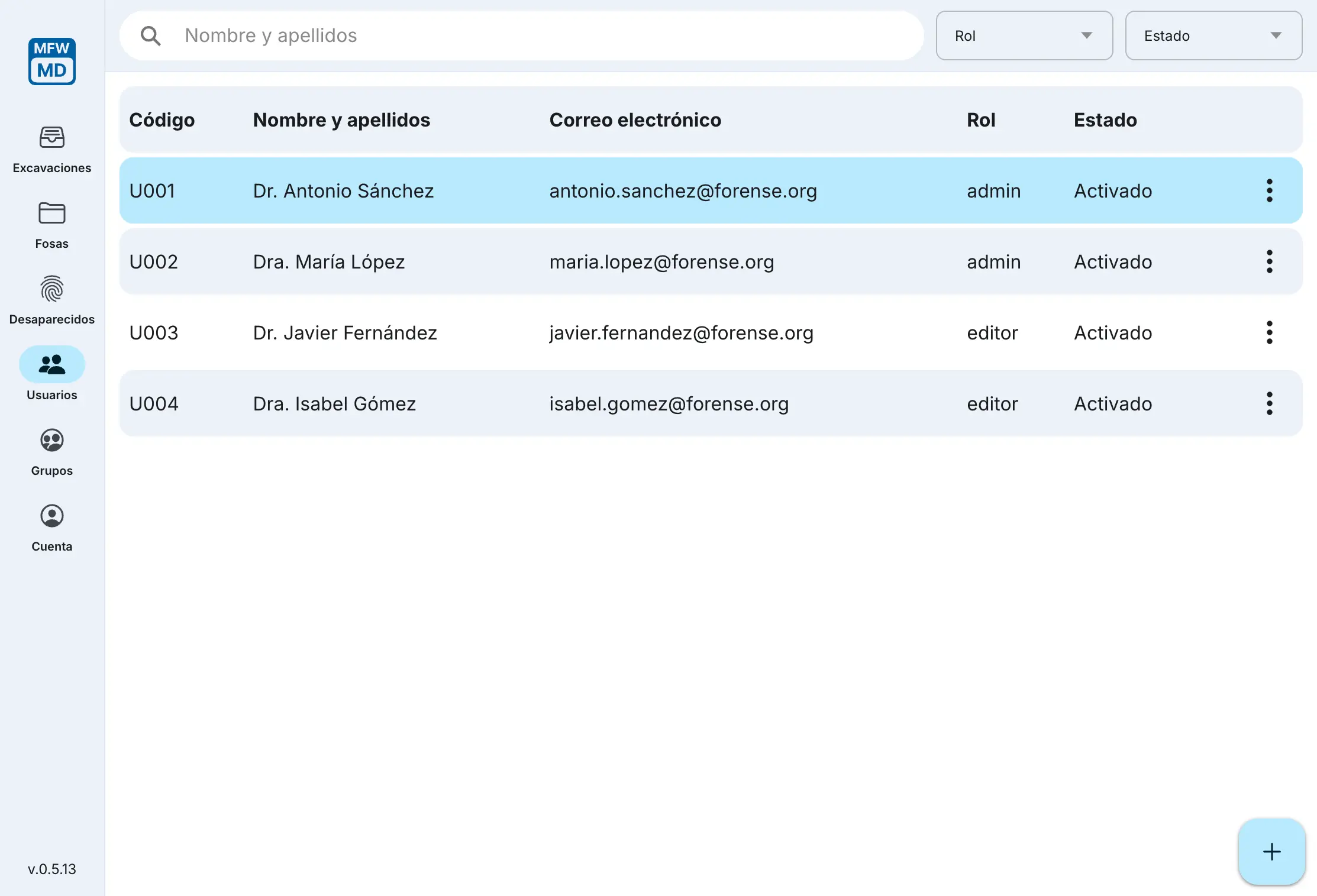
Task: Click the isabel.gomez@forense.org email
Action: tap(669, 404)
